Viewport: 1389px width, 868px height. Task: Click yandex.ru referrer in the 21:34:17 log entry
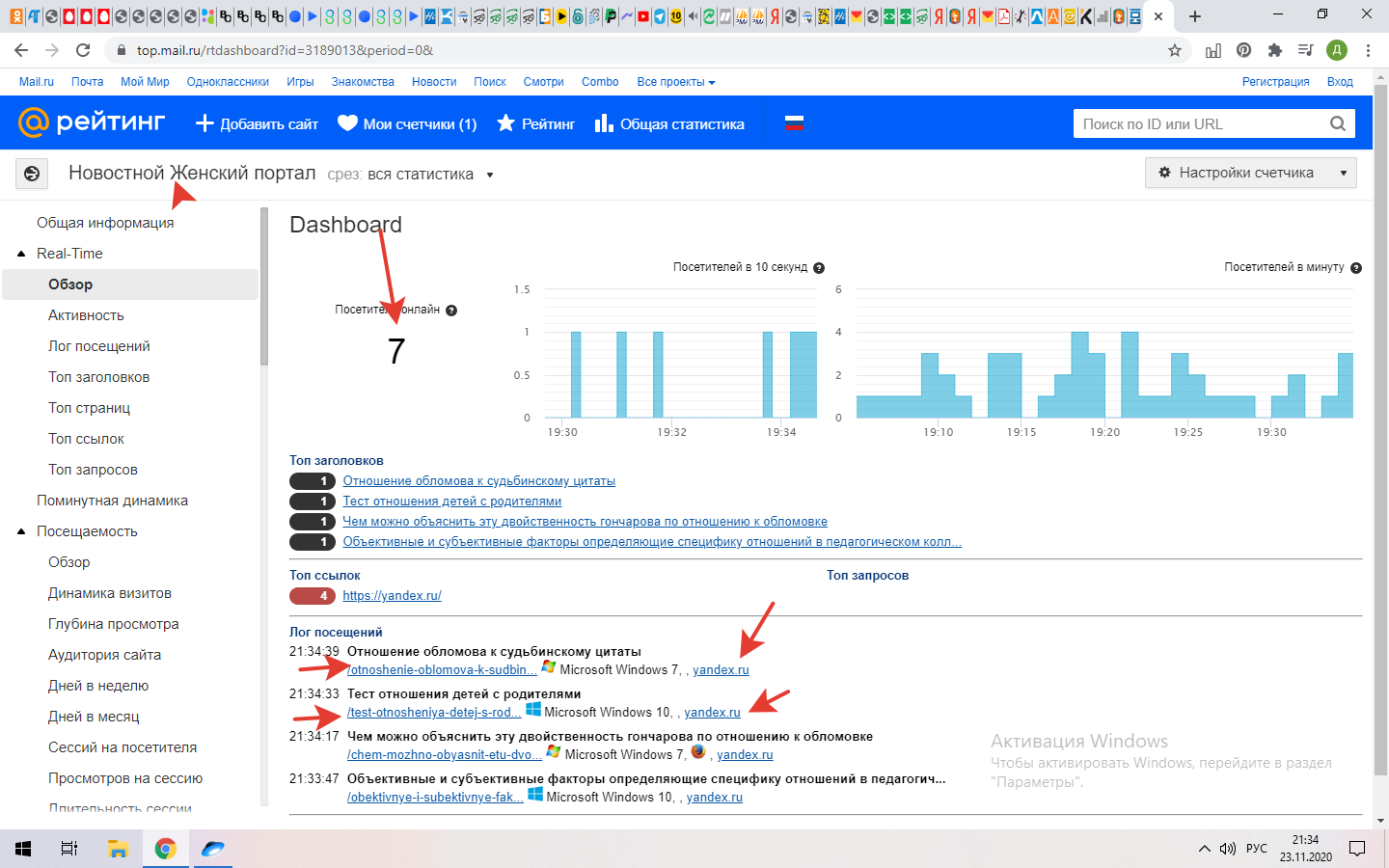(x=745, y=755)
